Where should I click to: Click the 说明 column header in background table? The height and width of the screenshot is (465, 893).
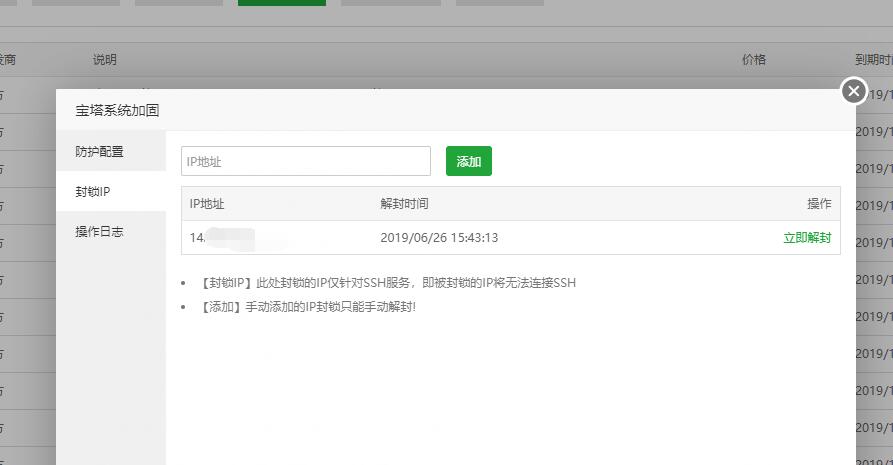[105, 59]
